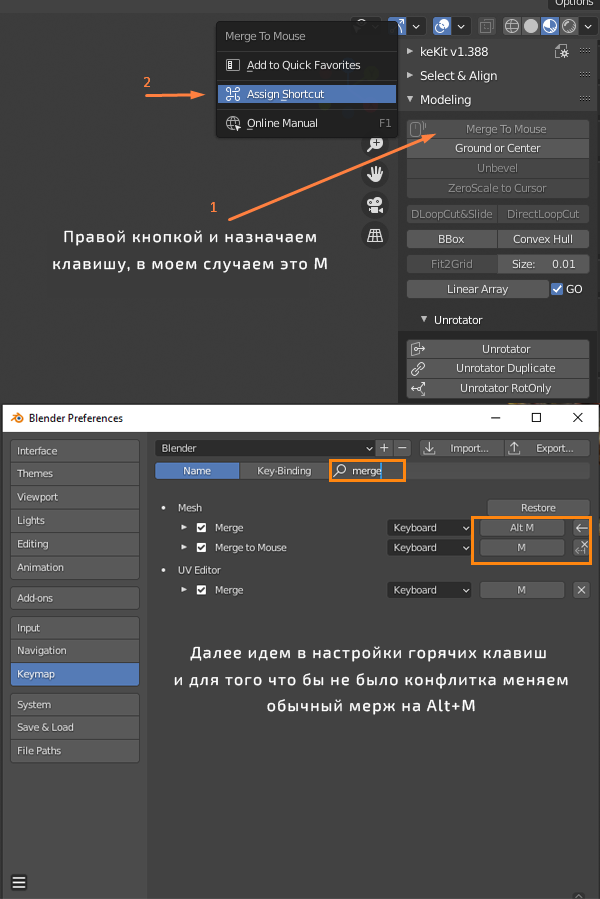Remove keymap preset with minus button

coord(403,448)
